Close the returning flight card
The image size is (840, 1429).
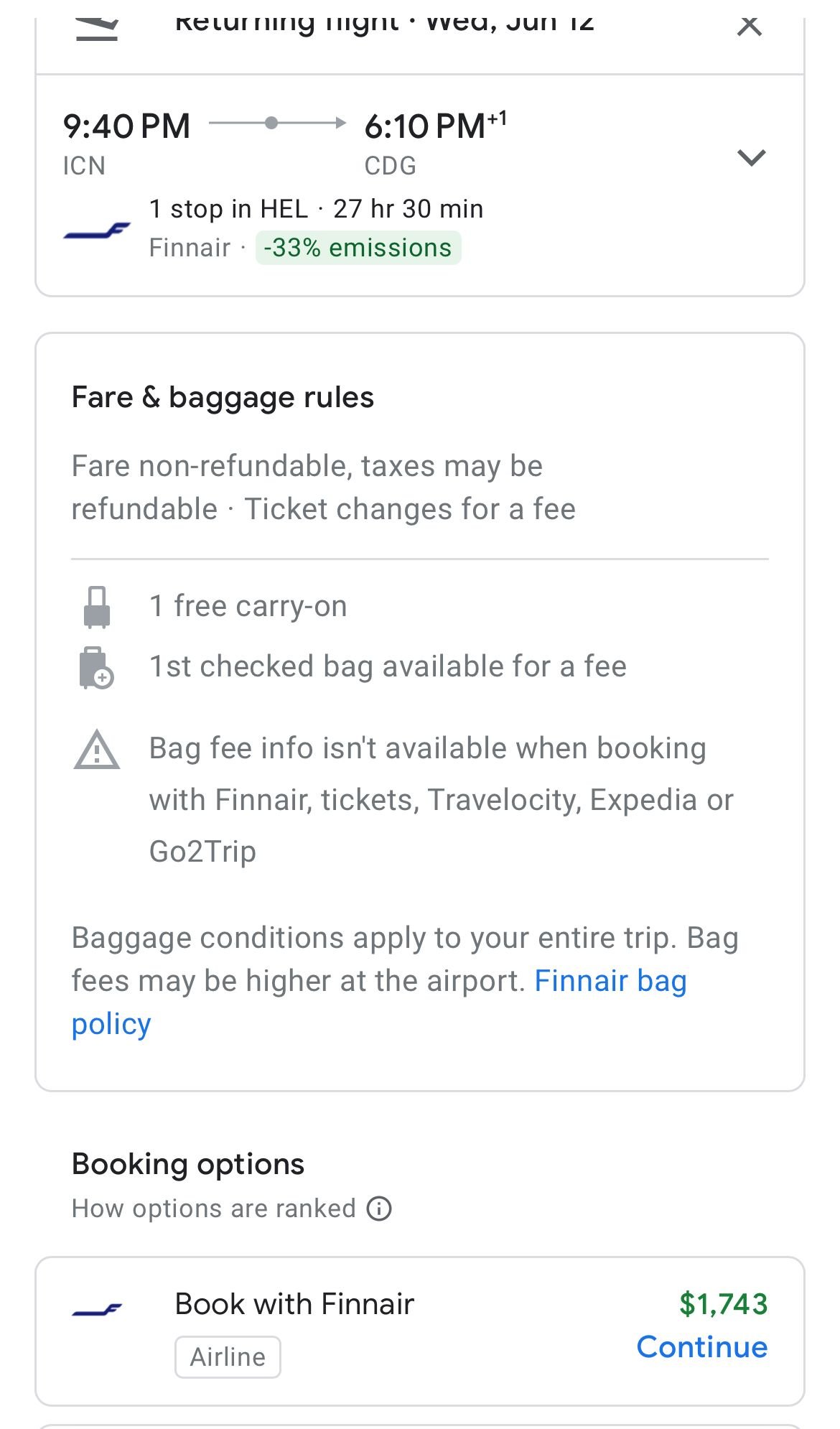749,26
